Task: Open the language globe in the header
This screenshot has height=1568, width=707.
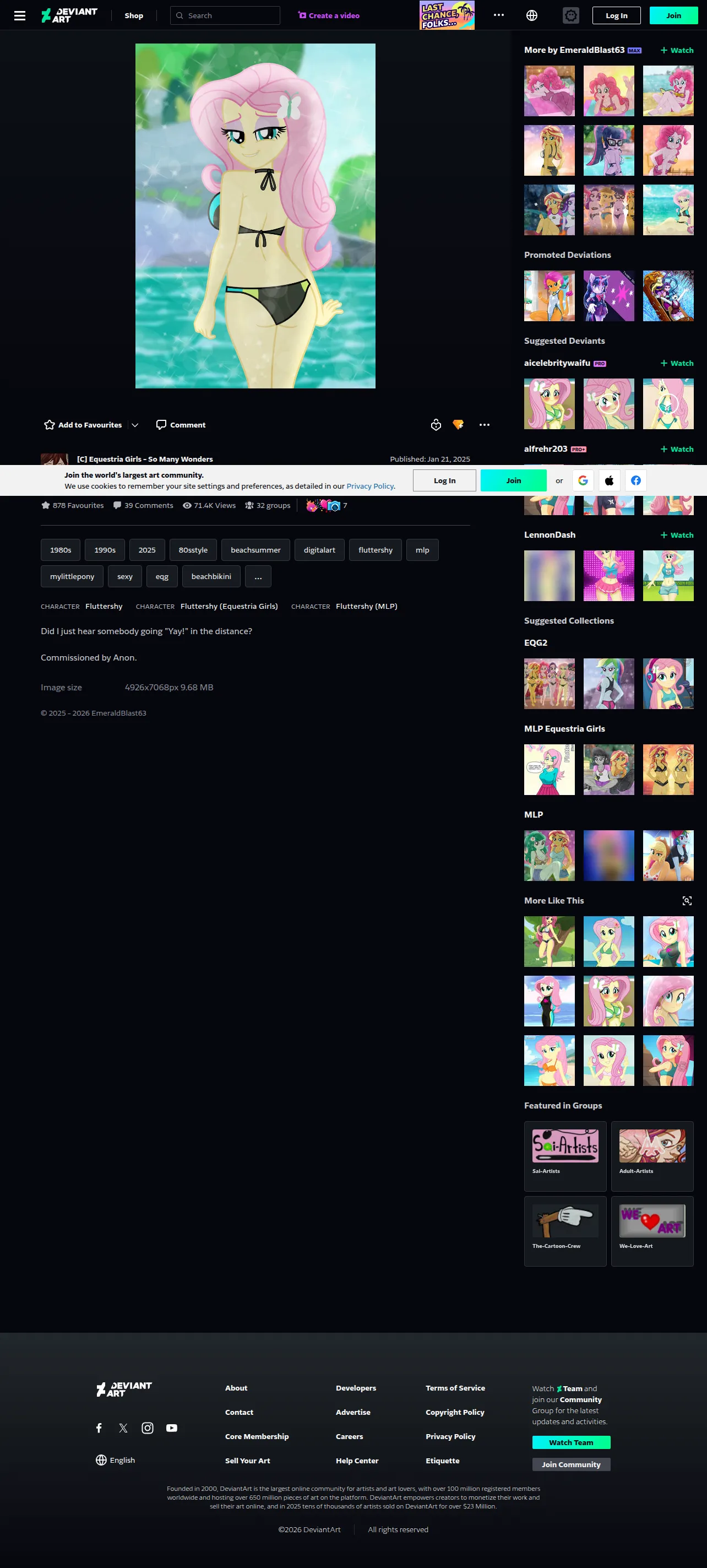Action: tap(532, 16)
